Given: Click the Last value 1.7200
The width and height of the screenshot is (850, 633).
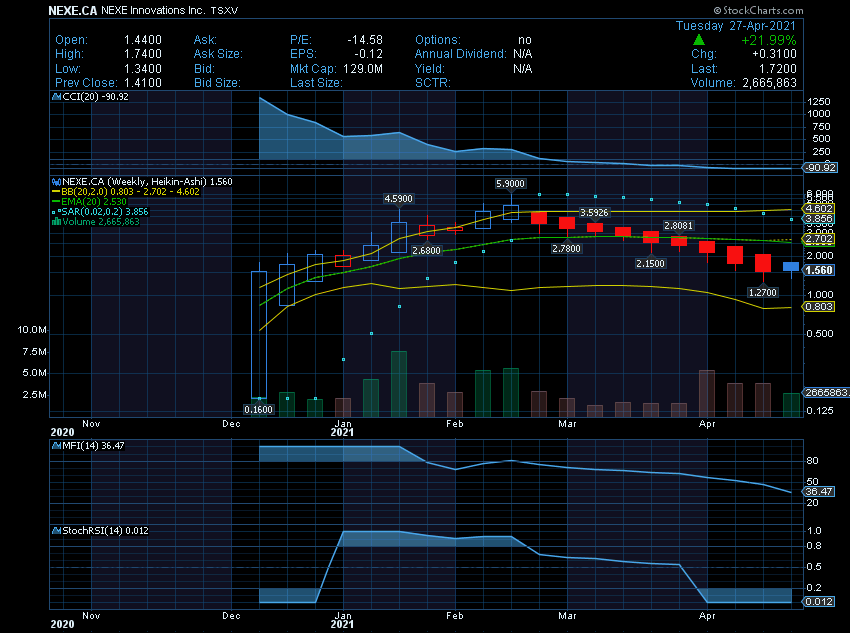Looking at the screenshot, I should [778, 69].
